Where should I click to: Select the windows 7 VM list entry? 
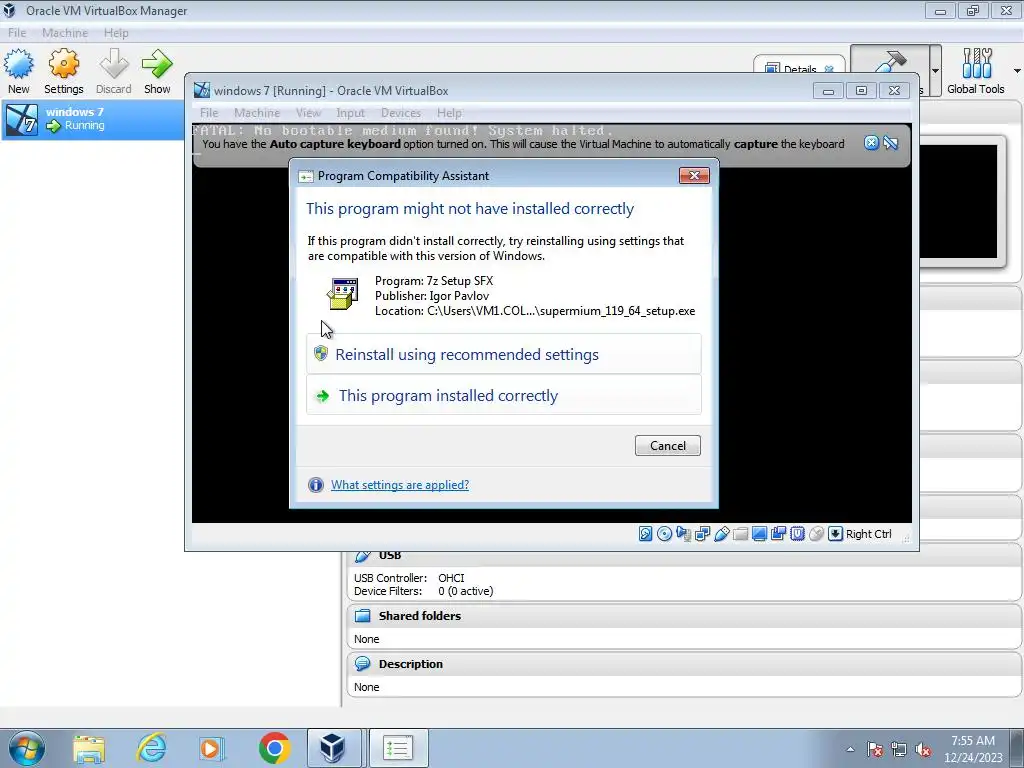[x=92, y=120]
